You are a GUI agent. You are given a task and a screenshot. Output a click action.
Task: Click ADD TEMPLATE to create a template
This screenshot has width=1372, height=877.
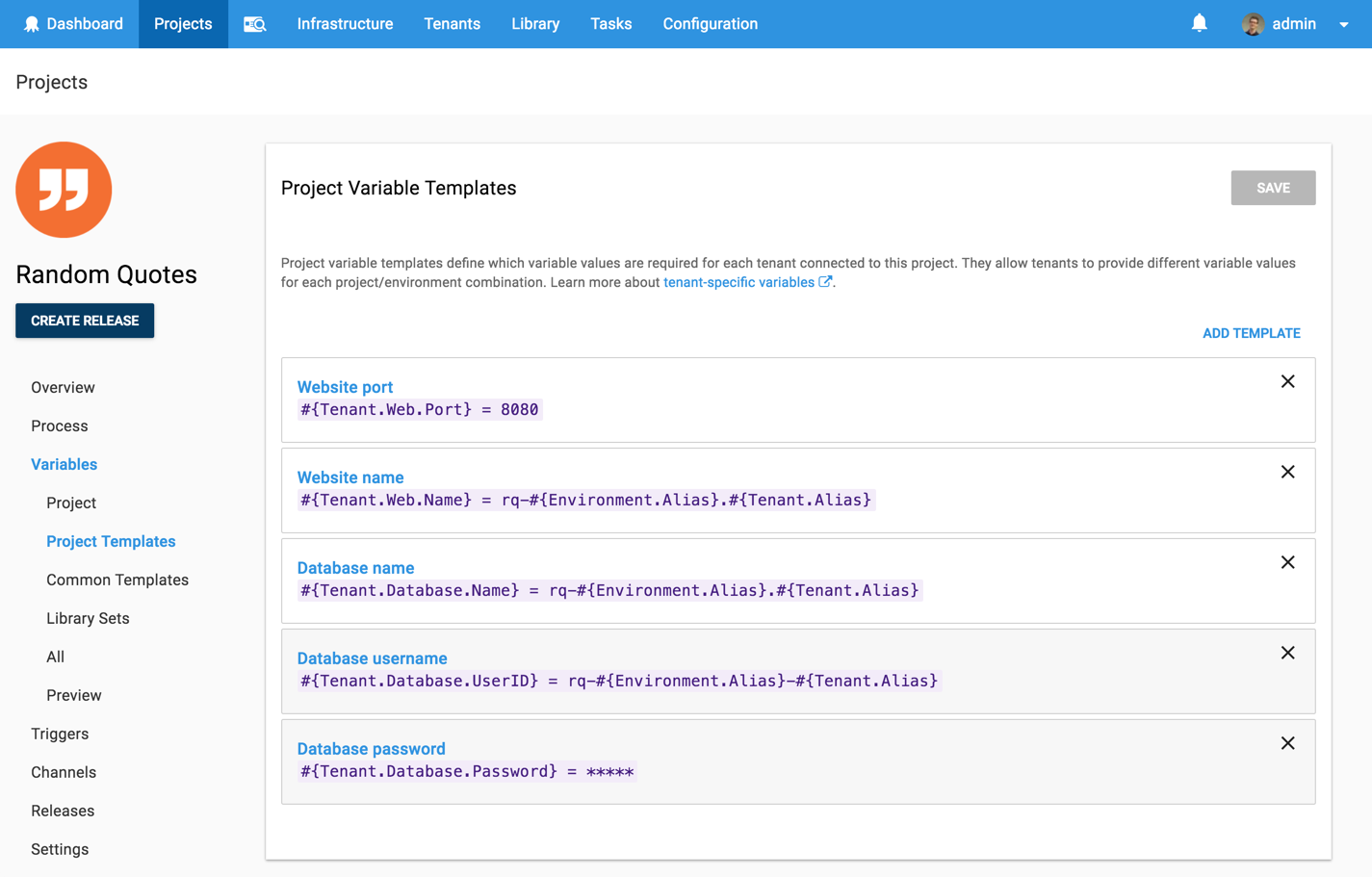[1251, 332]
